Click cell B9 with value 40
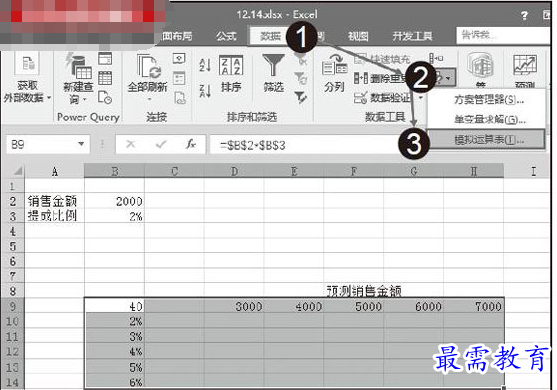557x390 pixels. pos(114,306)
